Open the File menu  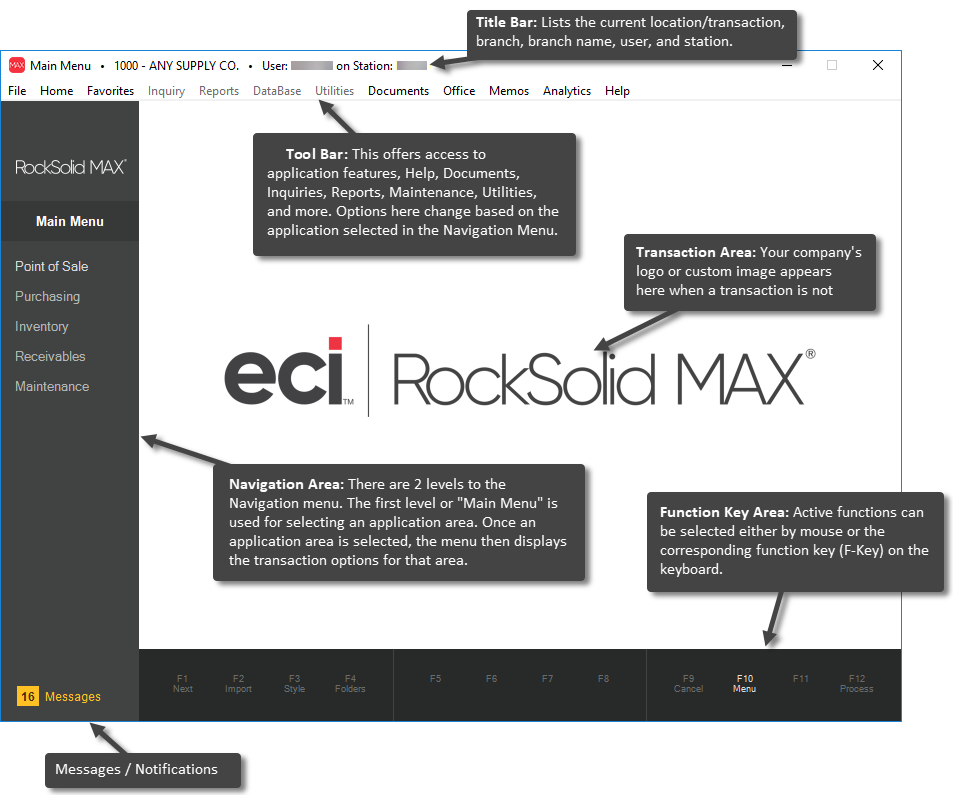click(x=17, y=91)
